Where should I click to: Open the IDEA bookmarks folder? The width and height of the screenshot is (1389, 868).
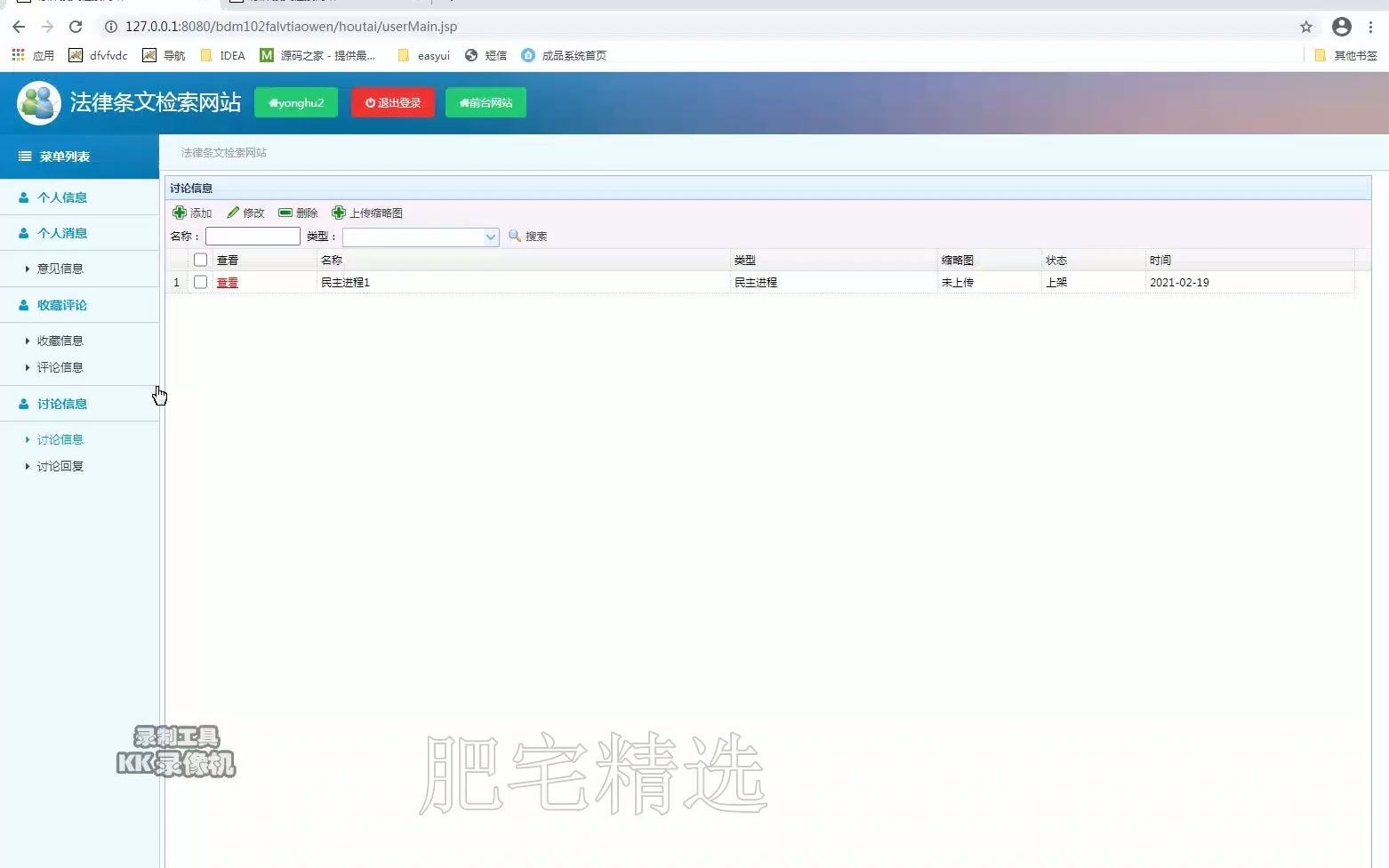pos(222,55)
